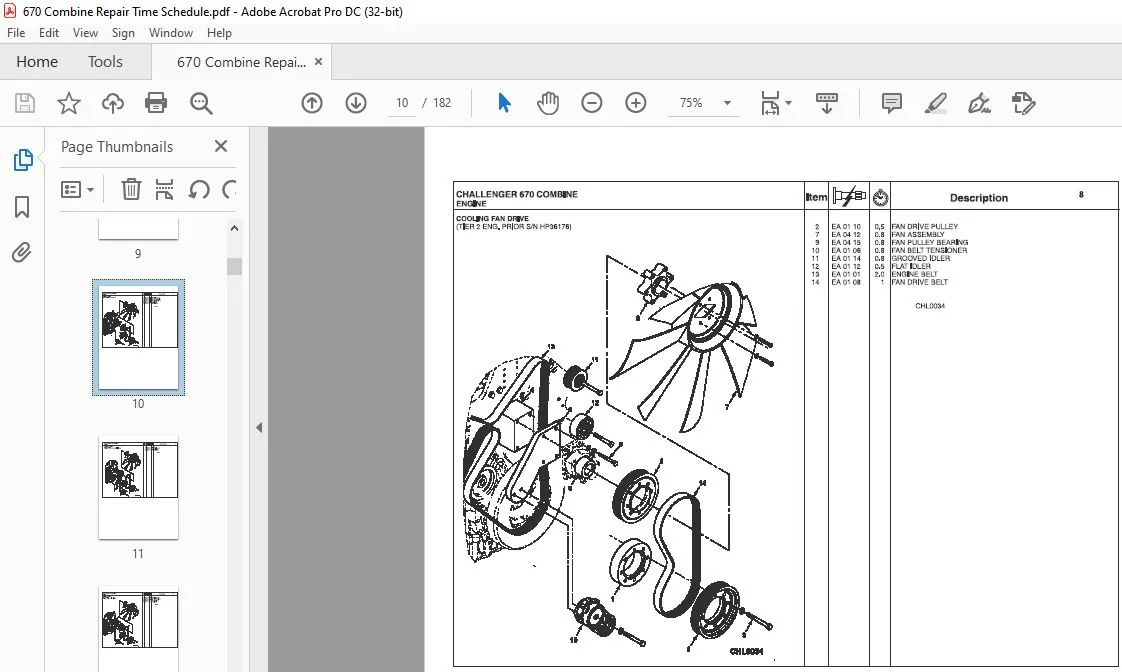Screen dimensions: 1122x672
Task: Click the Description column header
Action: tap(979, 198)
